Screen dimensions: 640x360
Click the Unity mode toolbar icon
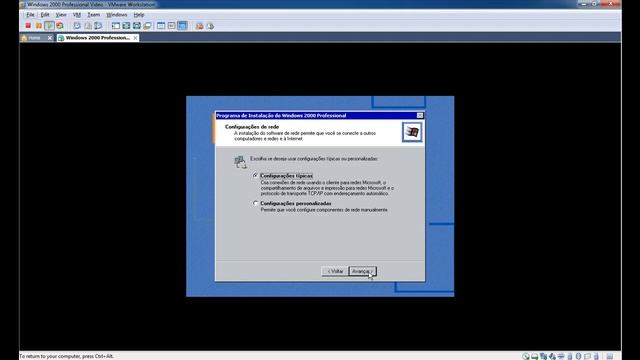(x=147, y=26)
